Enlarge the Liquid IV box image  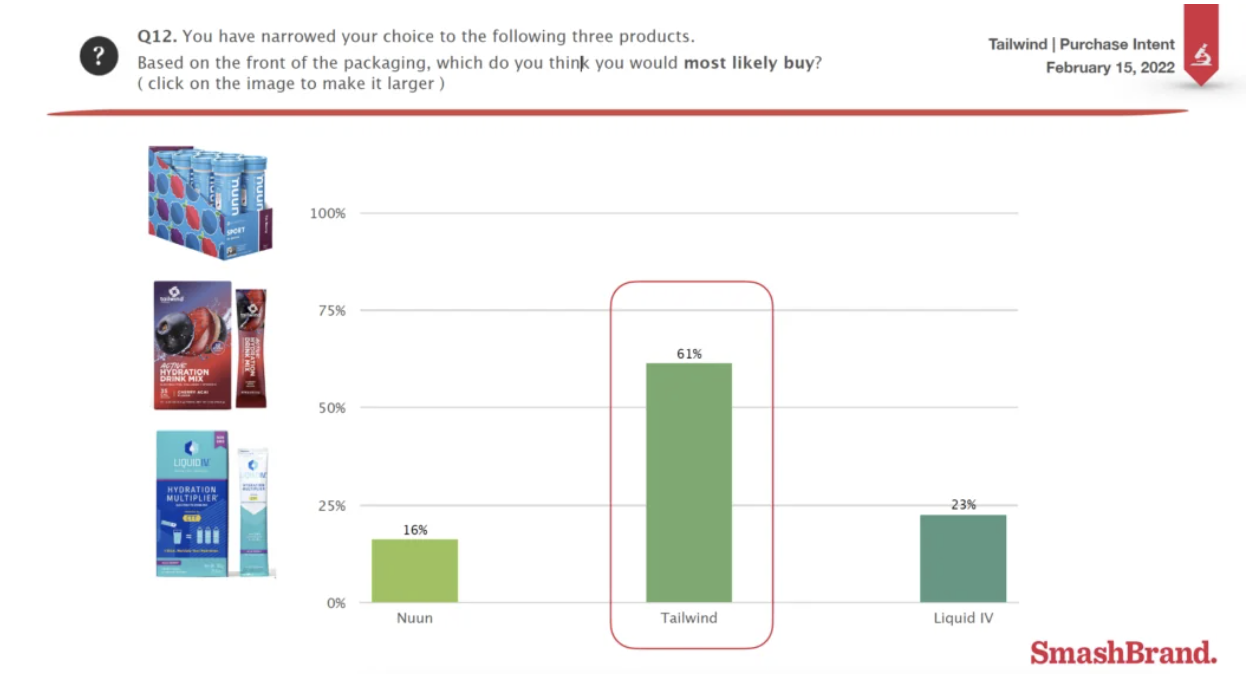pos(192,502)
